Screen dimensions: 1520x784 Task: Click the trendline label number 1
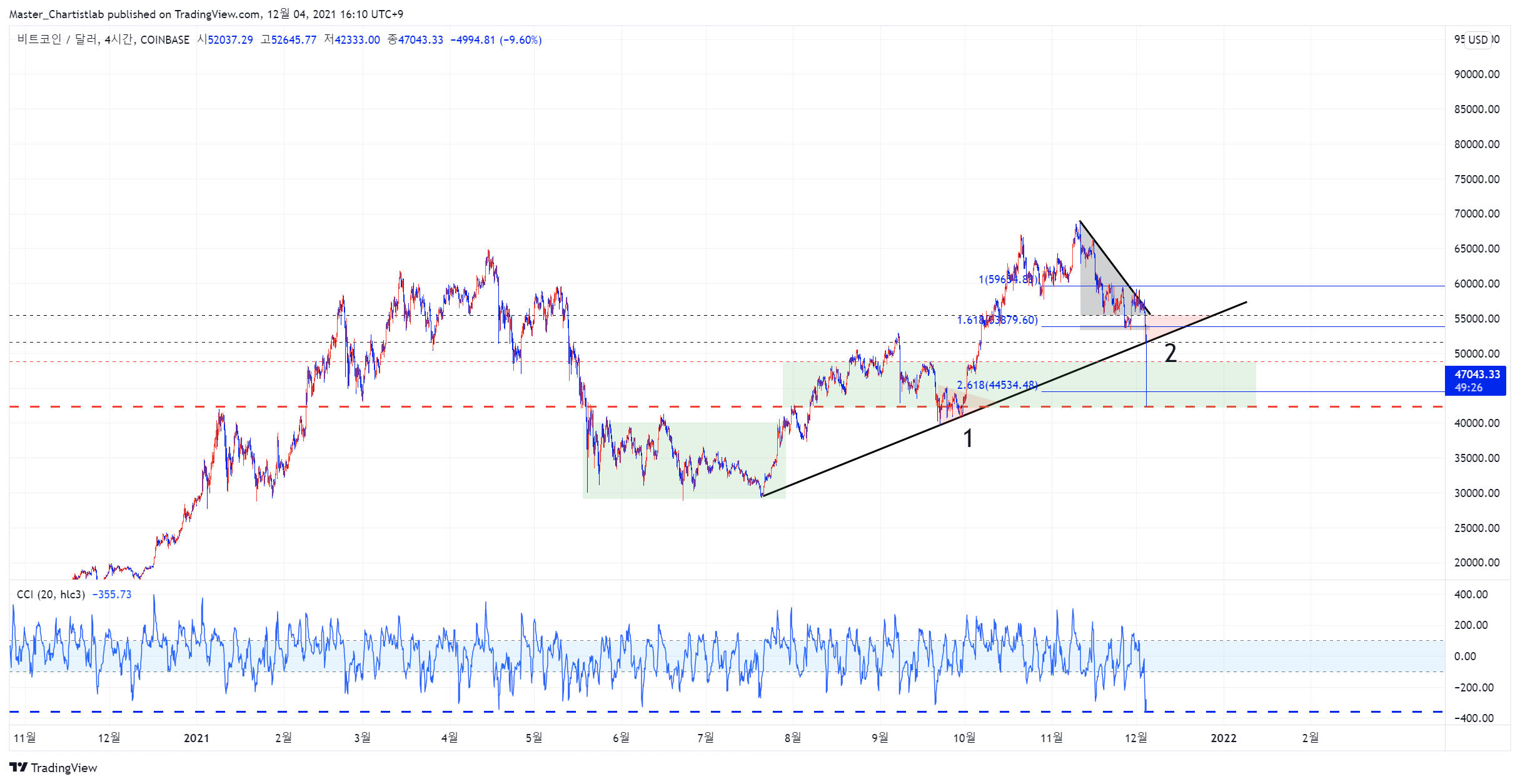(x=968, y=438)
